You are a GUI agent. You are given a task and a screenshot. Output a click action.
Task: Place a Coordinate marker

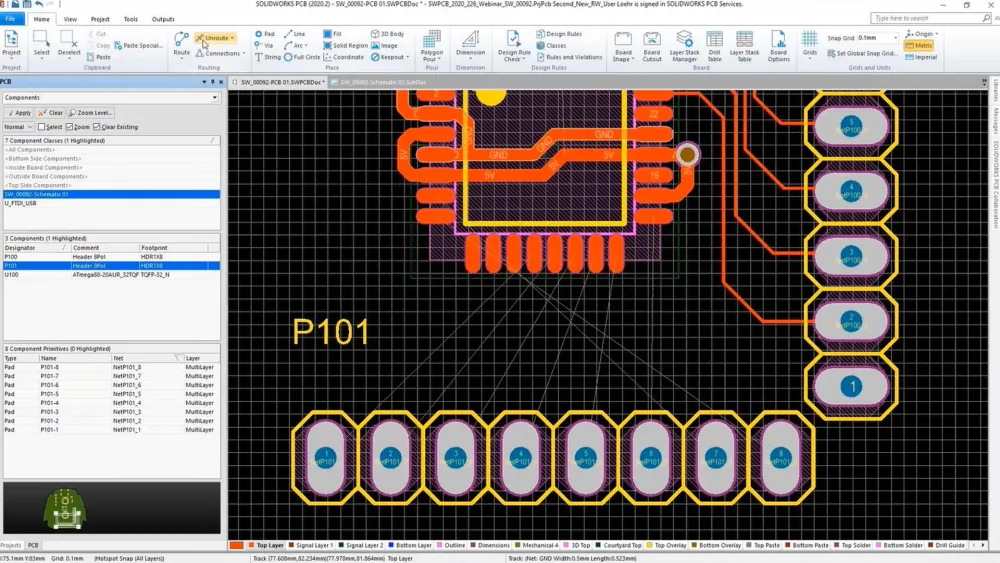(344, 57)
